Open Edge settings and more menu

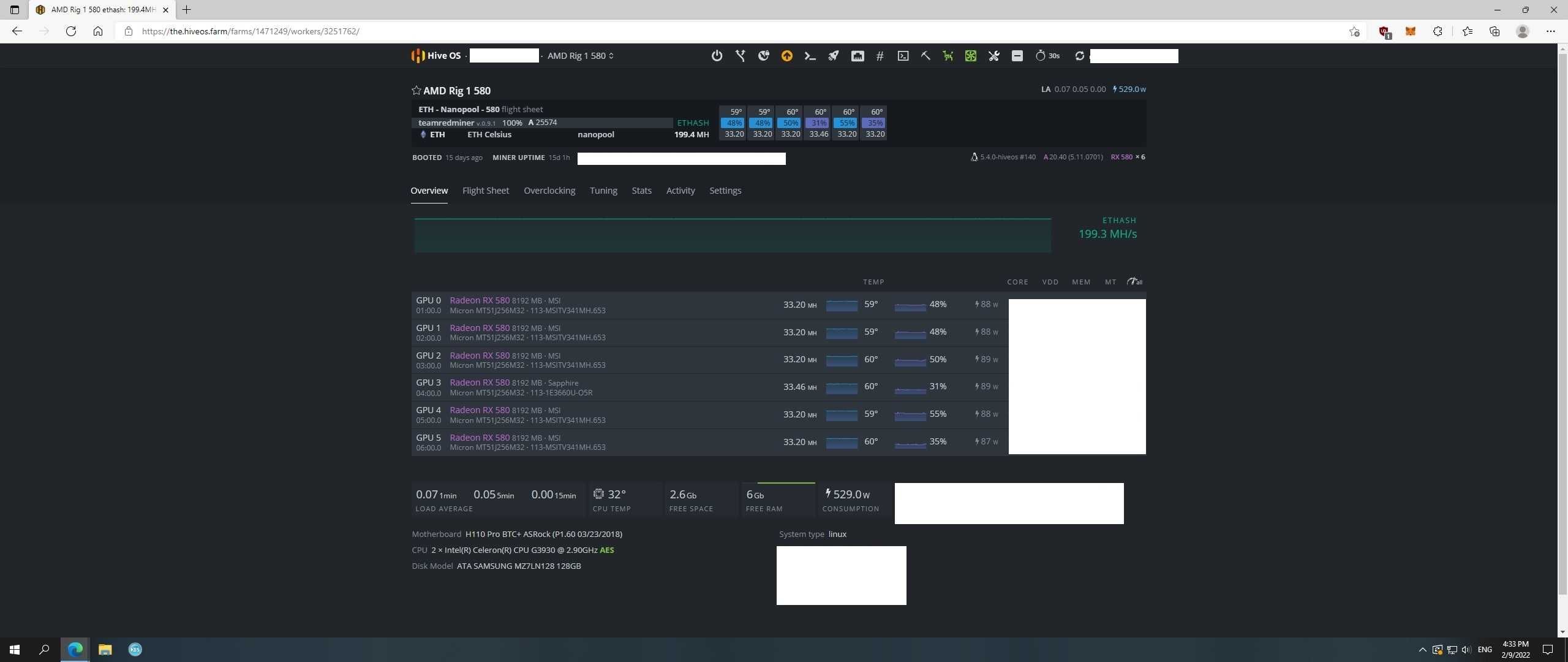[1551, 31]
